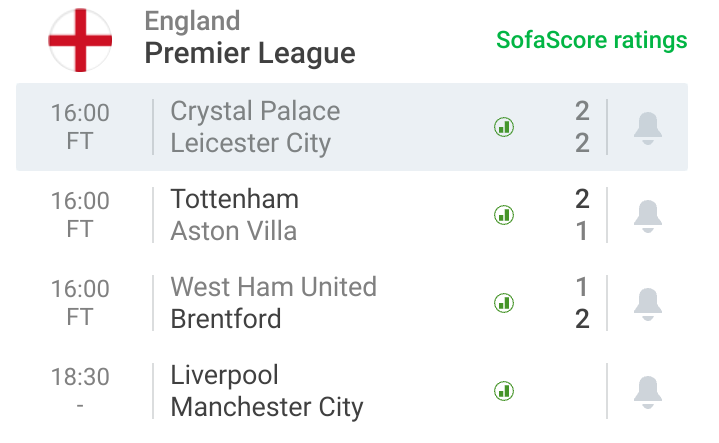This screenshot has width=719, height=443.
Task: Select Aston Villa team name
Action: tap(234, 231)
